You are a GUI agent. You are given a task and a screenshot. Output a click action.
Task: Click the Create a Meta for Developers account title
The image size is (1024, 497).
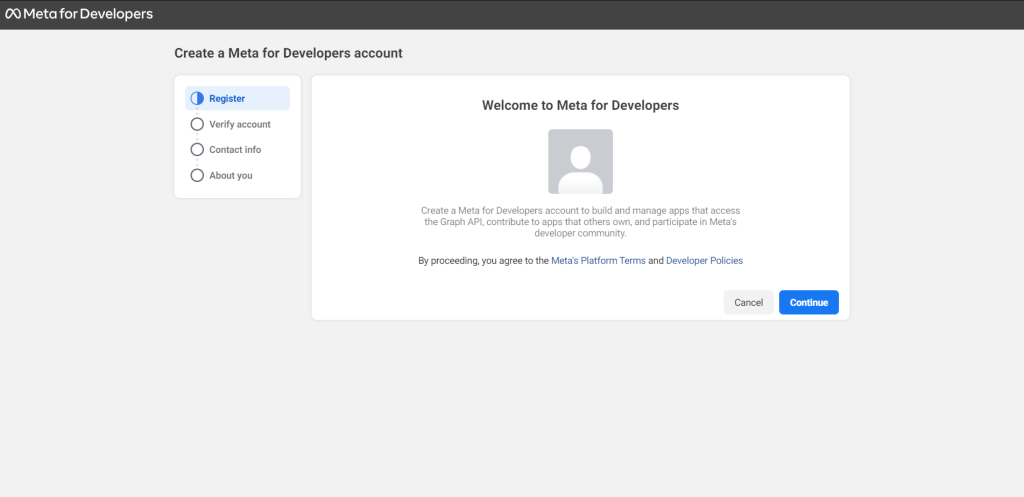pyautogui.click(x=288, y=54)
